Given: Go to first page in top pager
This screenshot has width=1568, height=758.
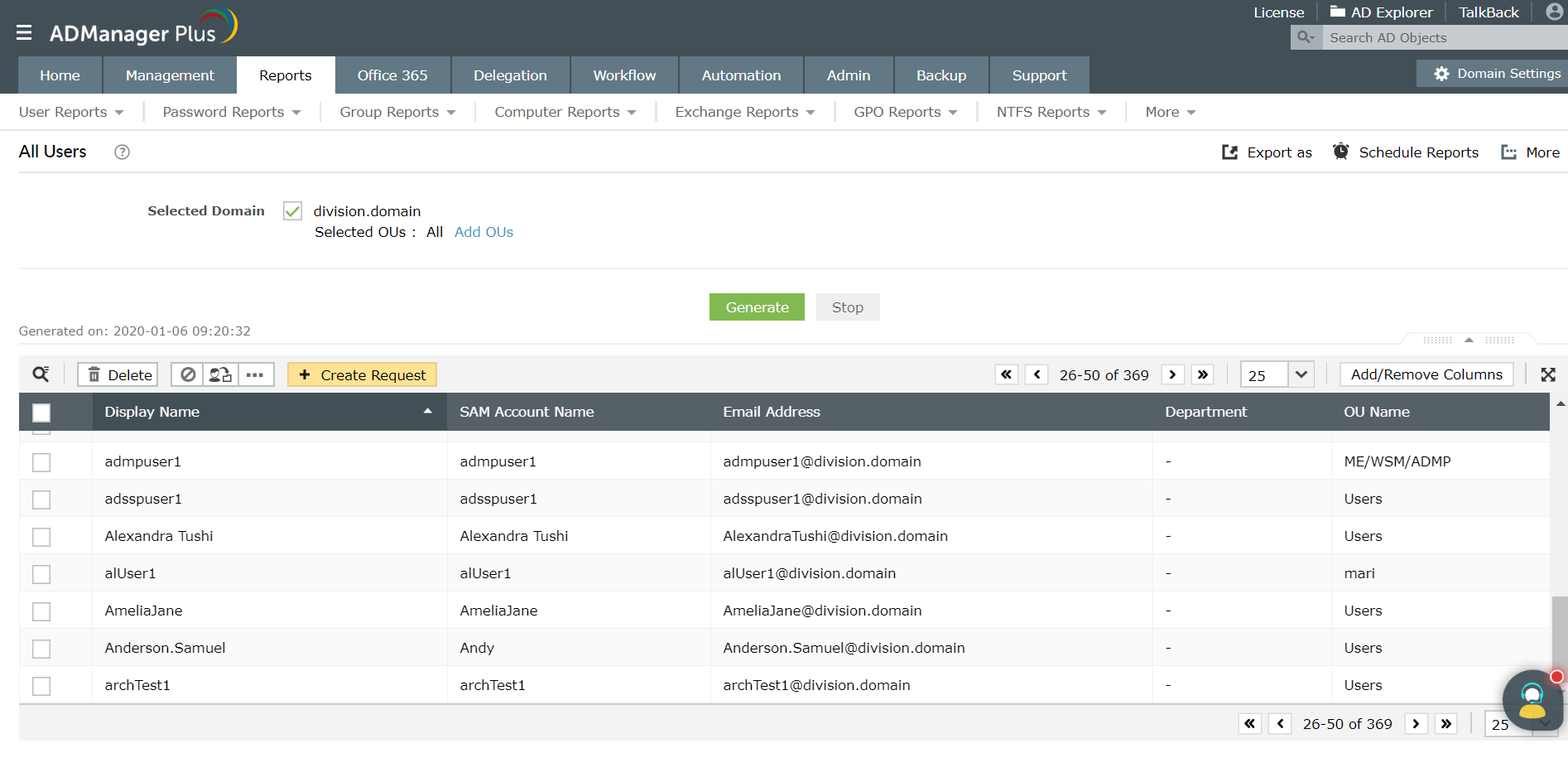Looking at the screenshot, I should click(x=1006, y=374).
